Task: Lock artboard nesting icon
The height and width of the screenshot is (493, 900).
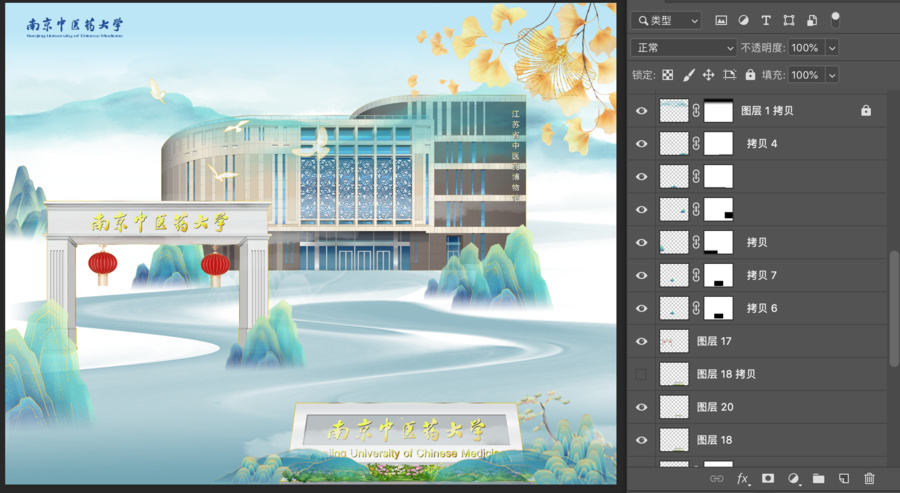Action: pos(730,75)
